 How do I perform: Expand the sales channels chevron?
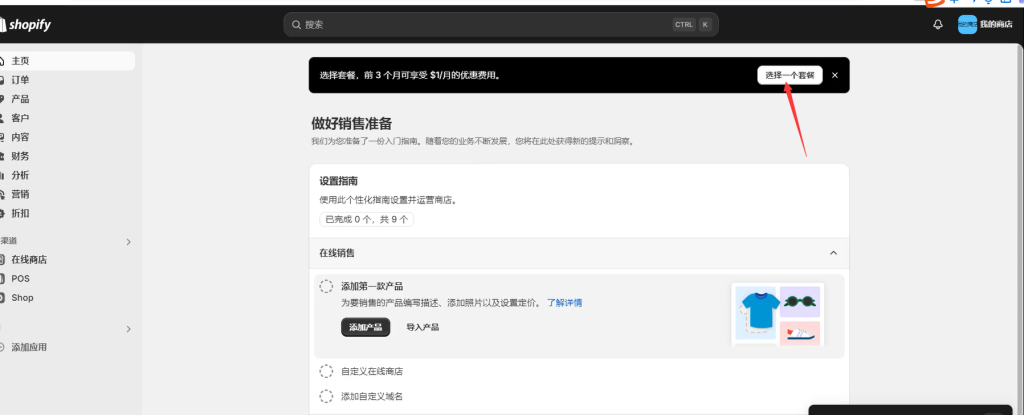tap(128, 242)
